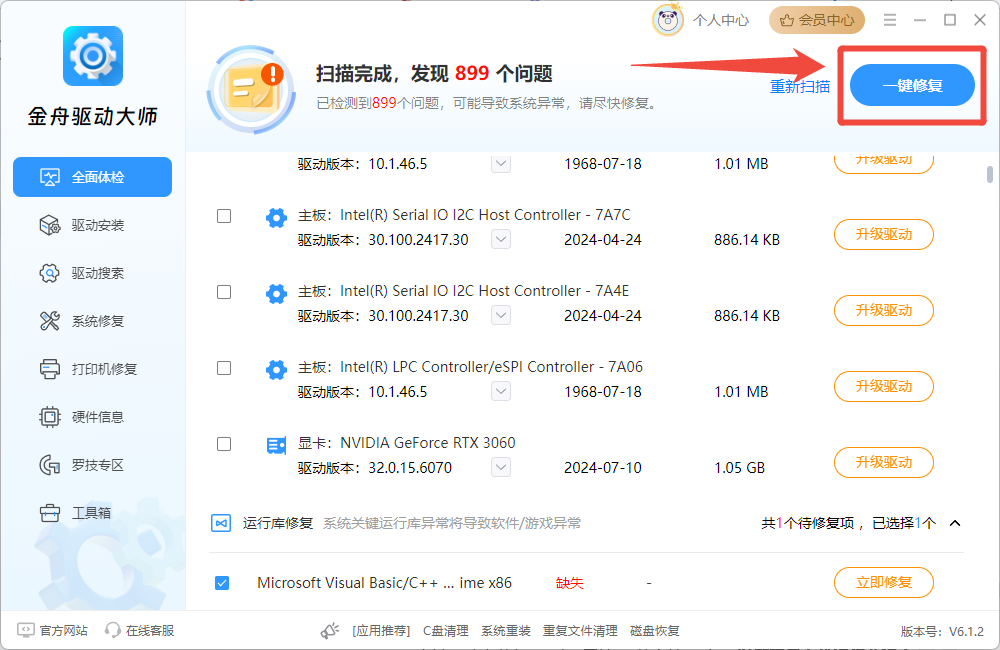Click 一键修复 one-click repair button

click(912, 85)
